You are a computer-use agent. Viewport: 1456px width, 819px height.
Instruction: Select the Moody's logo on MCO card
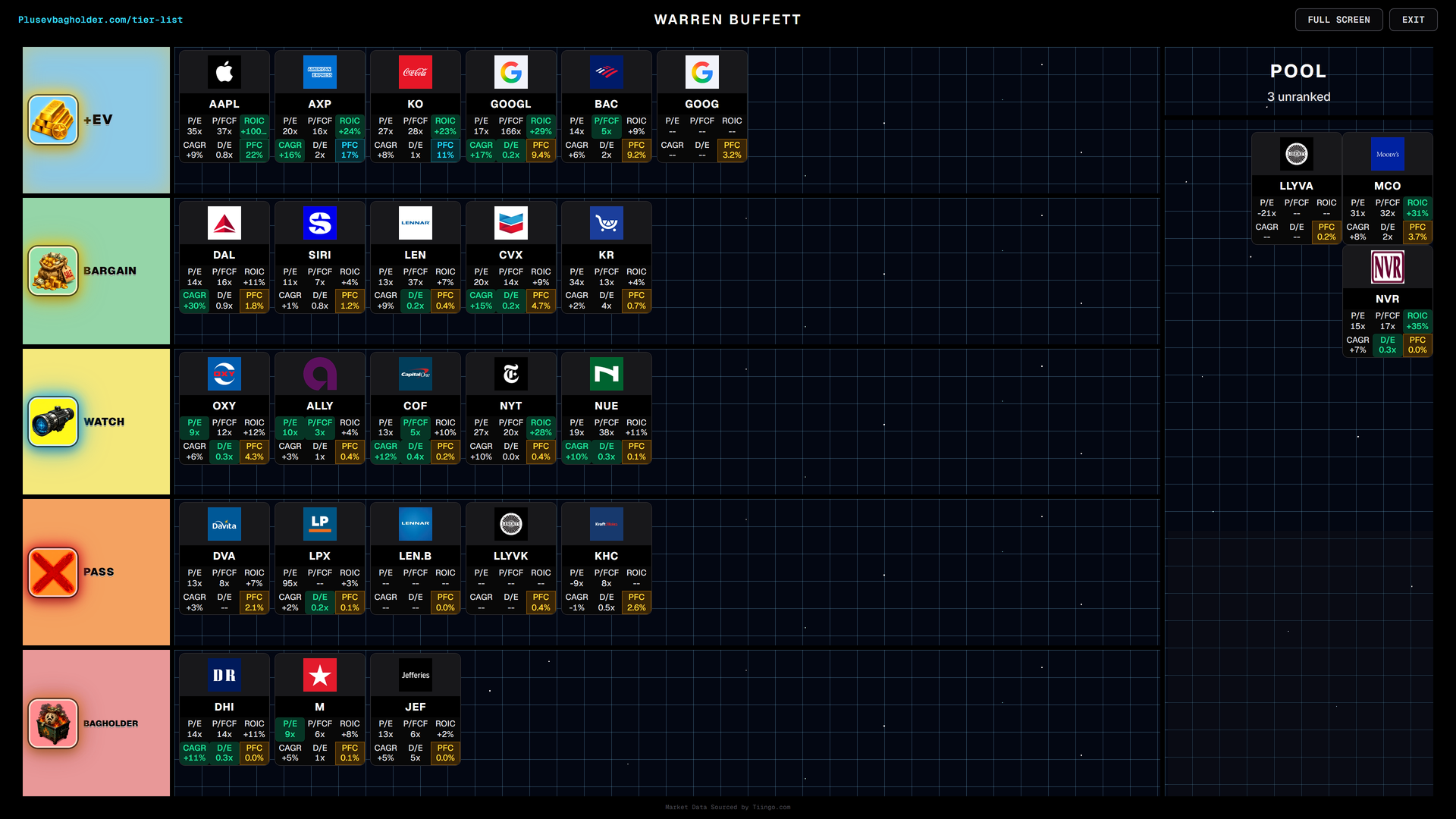[1388, 154]
